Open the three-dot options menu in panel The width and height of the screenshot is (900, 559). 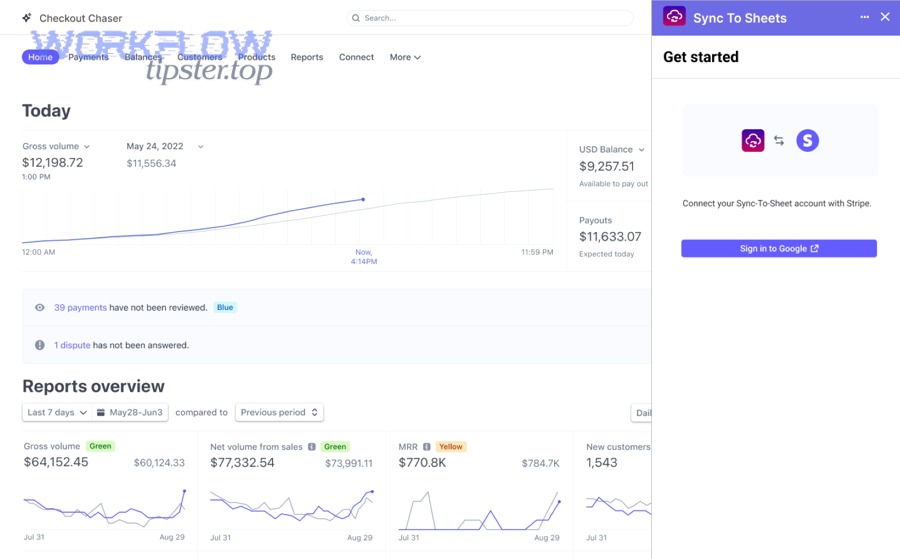coord(864,17)
